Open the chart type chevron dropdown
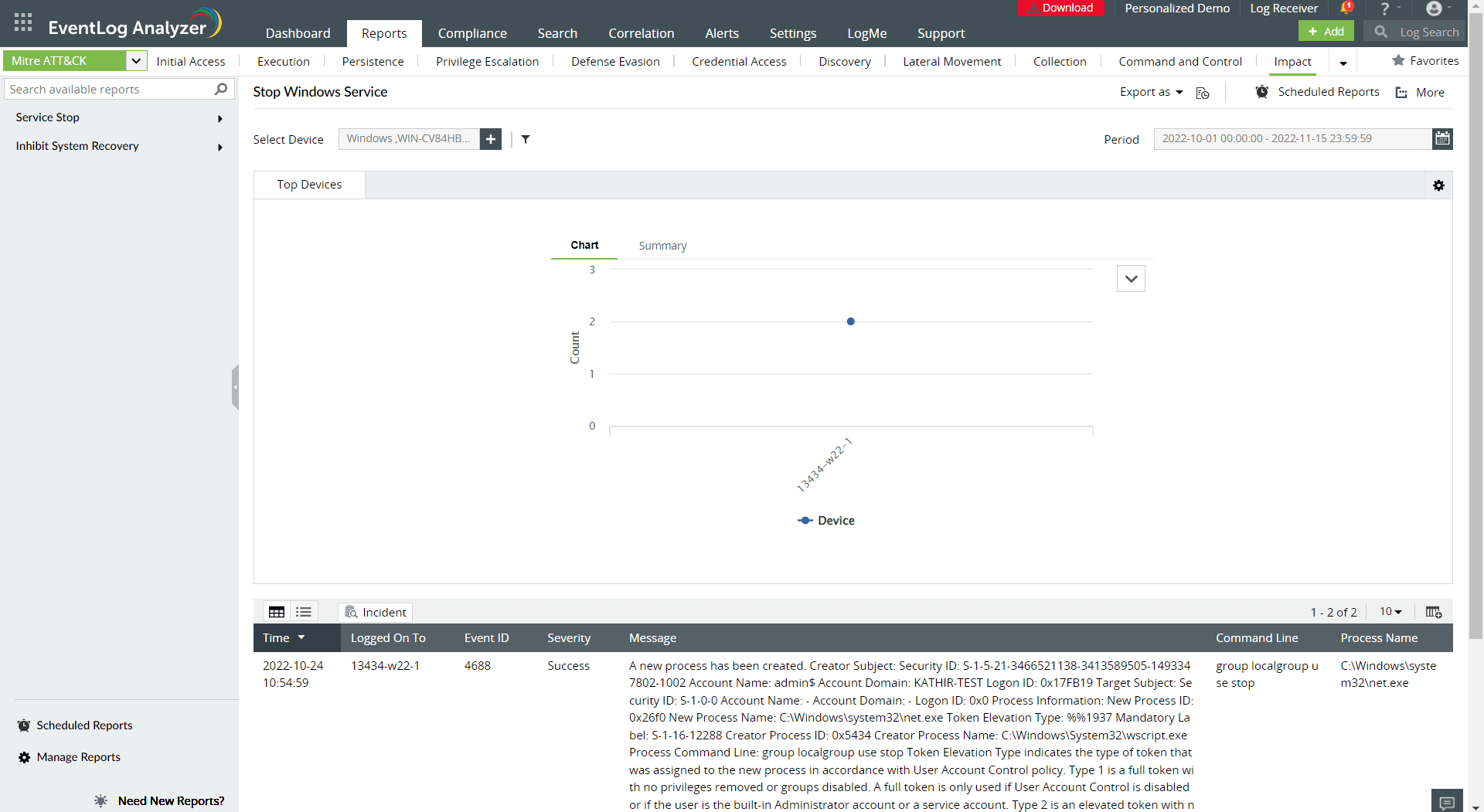 click(1131, 279)
